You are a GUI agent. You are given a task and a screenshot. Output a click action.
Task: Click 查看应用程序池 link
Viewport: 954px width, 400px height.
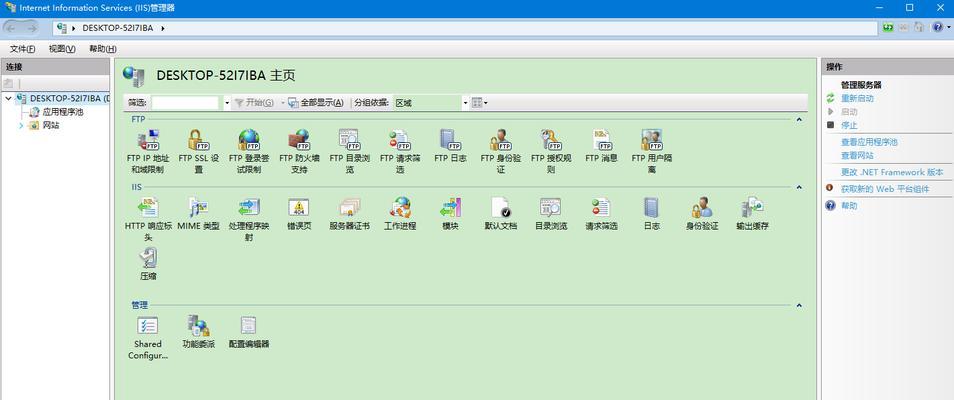click(x=869, y=142)
